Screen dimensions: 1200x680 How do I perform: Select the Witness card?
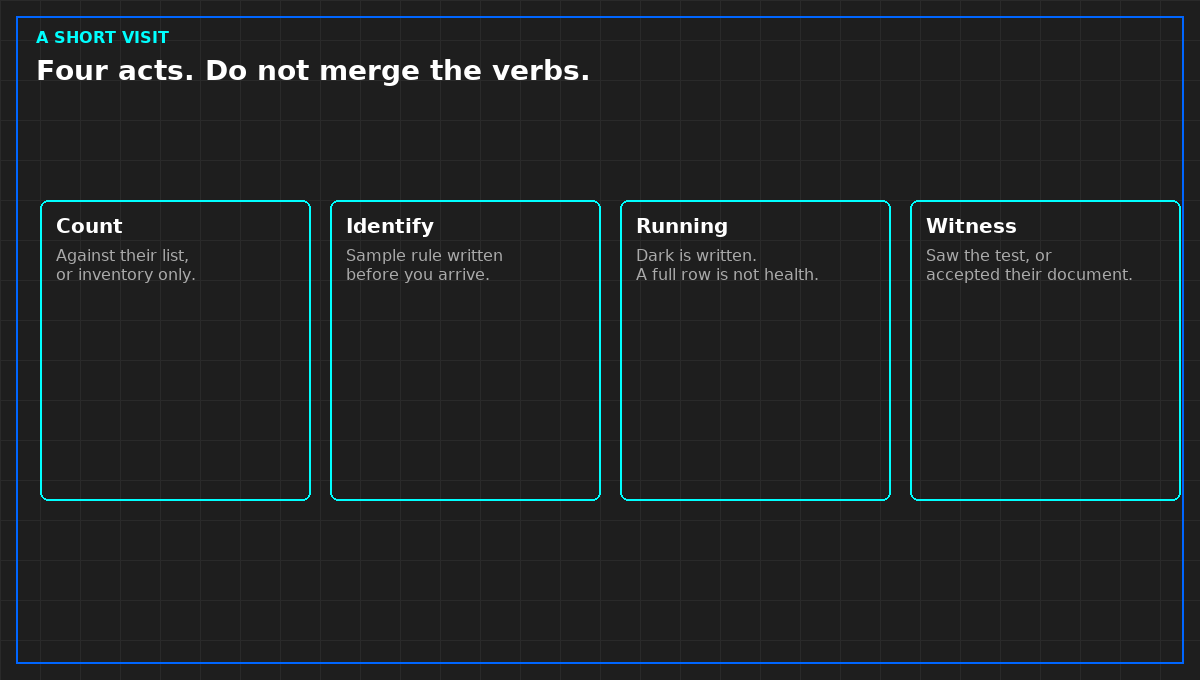click(x=1045, y=350)
